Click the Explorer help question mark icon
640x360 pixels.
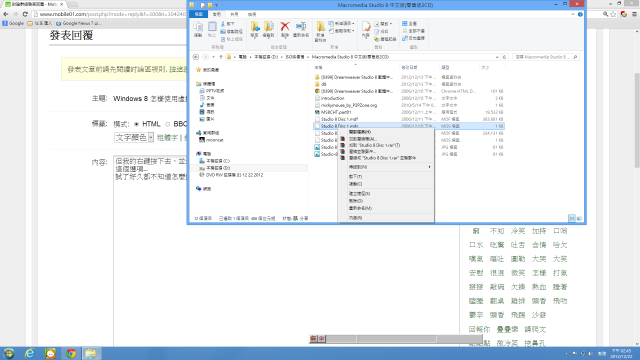coord(580,14)
